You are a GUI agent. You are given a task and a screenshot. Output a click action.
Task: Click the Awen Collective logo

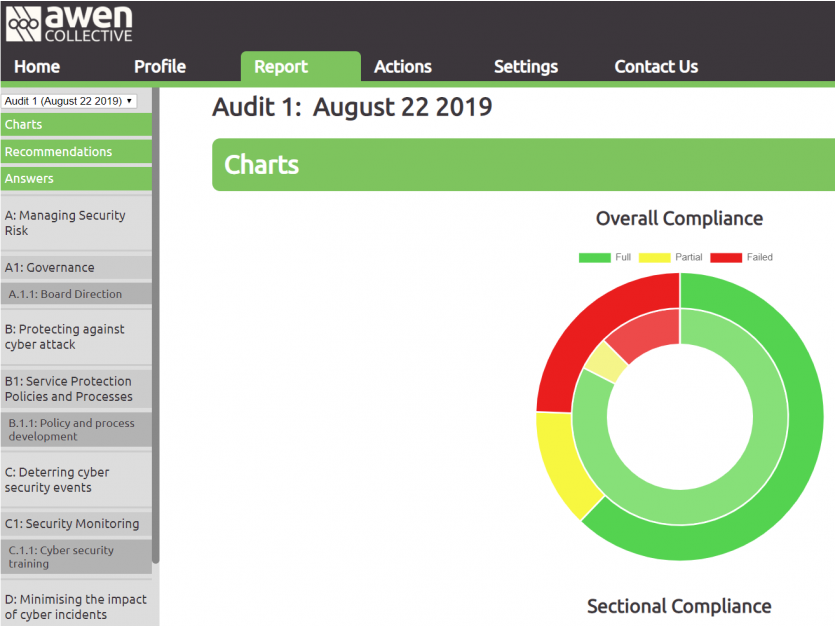coord(69,24)
